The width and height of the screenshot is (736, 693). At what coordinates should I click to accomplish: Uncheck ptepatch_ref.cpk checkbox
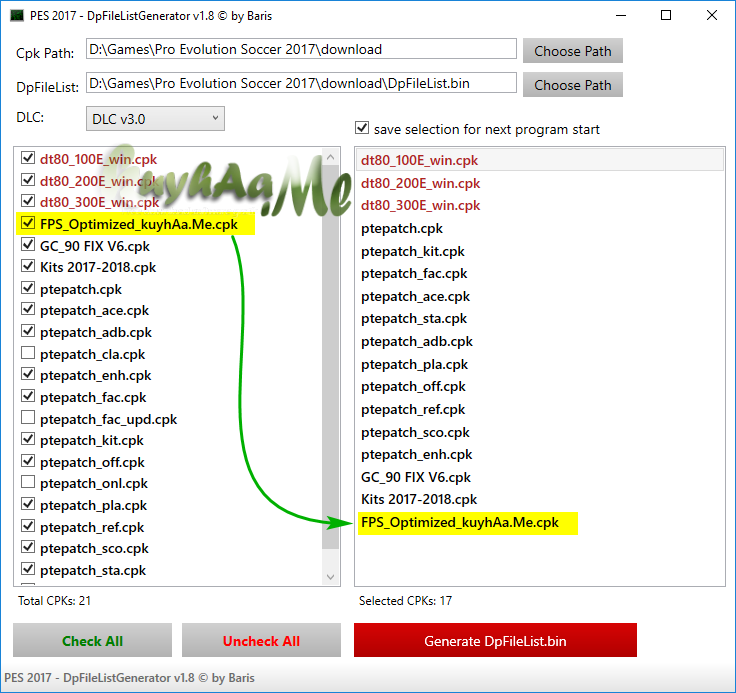[28, 525]
